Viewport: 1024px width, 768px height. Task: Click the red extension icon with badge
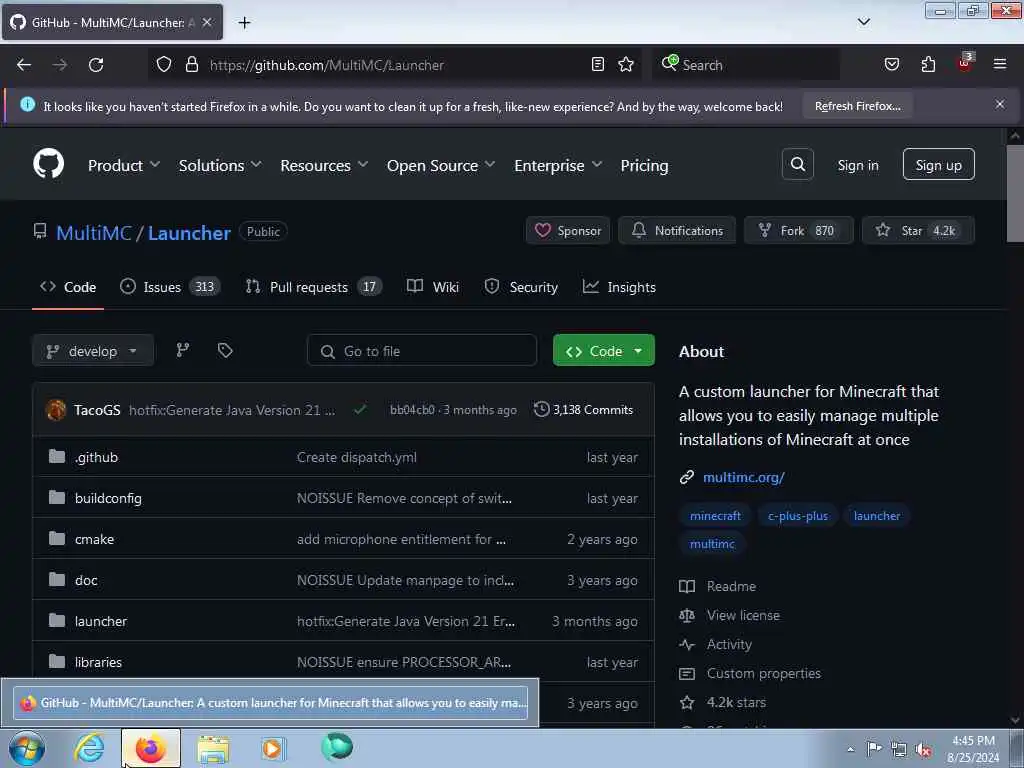pos(965,63)
